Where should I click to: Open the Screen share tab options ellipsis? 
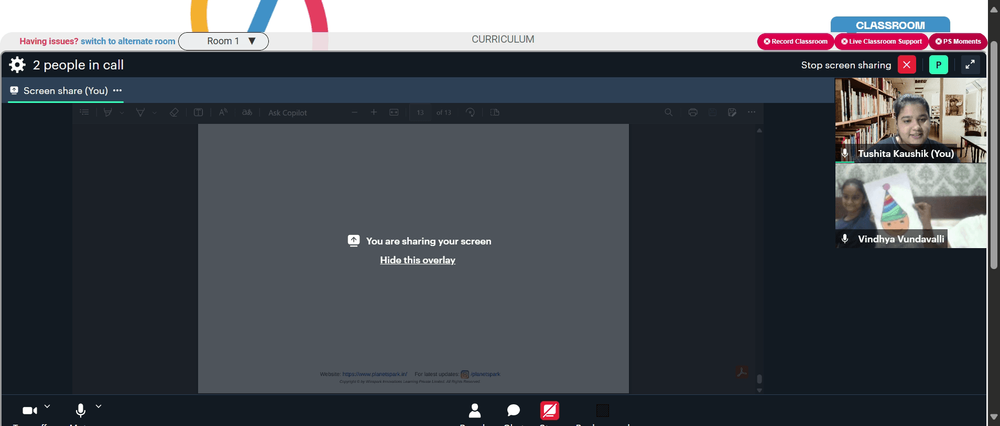(117, 91)
